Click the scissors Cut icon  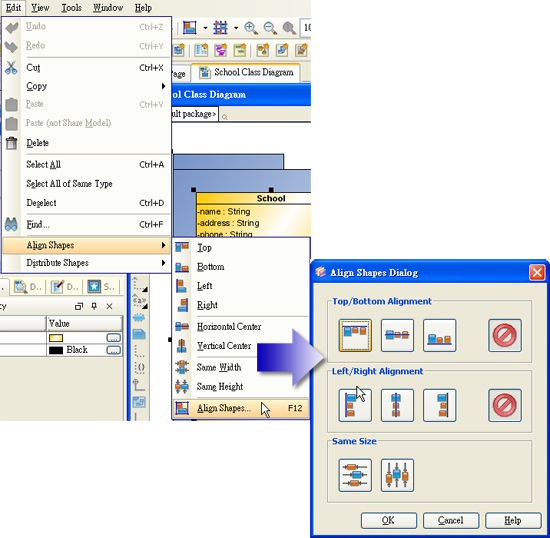(x=11, y=68)
